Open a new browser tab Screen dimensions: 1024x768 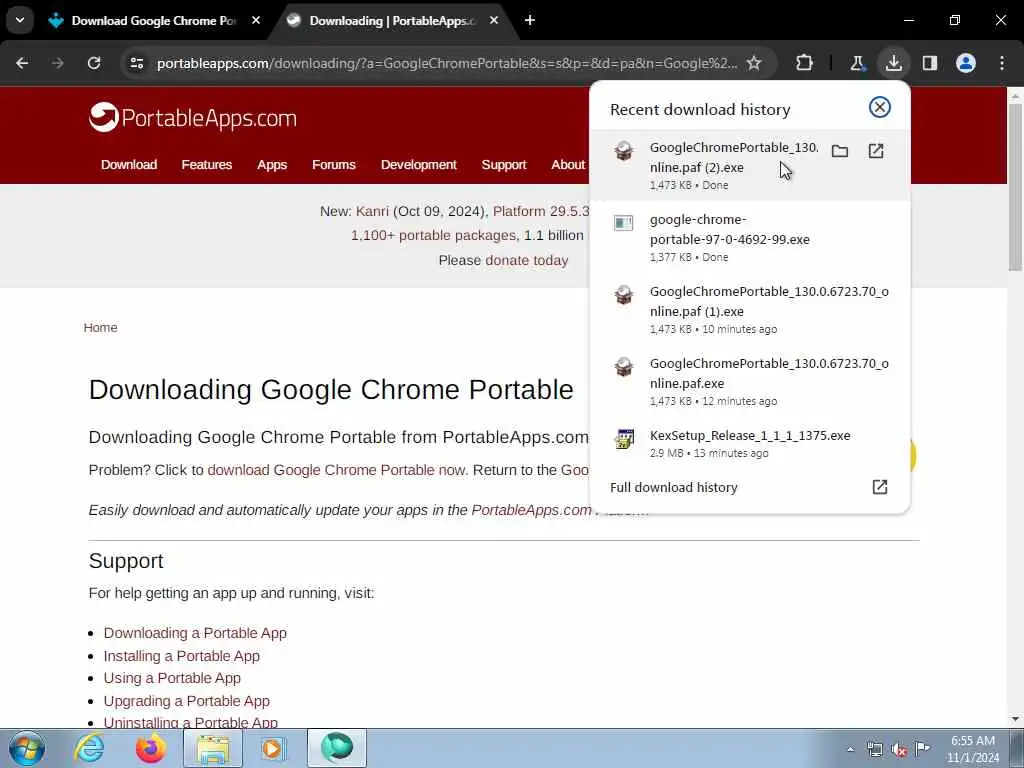(x=530, y=21)
